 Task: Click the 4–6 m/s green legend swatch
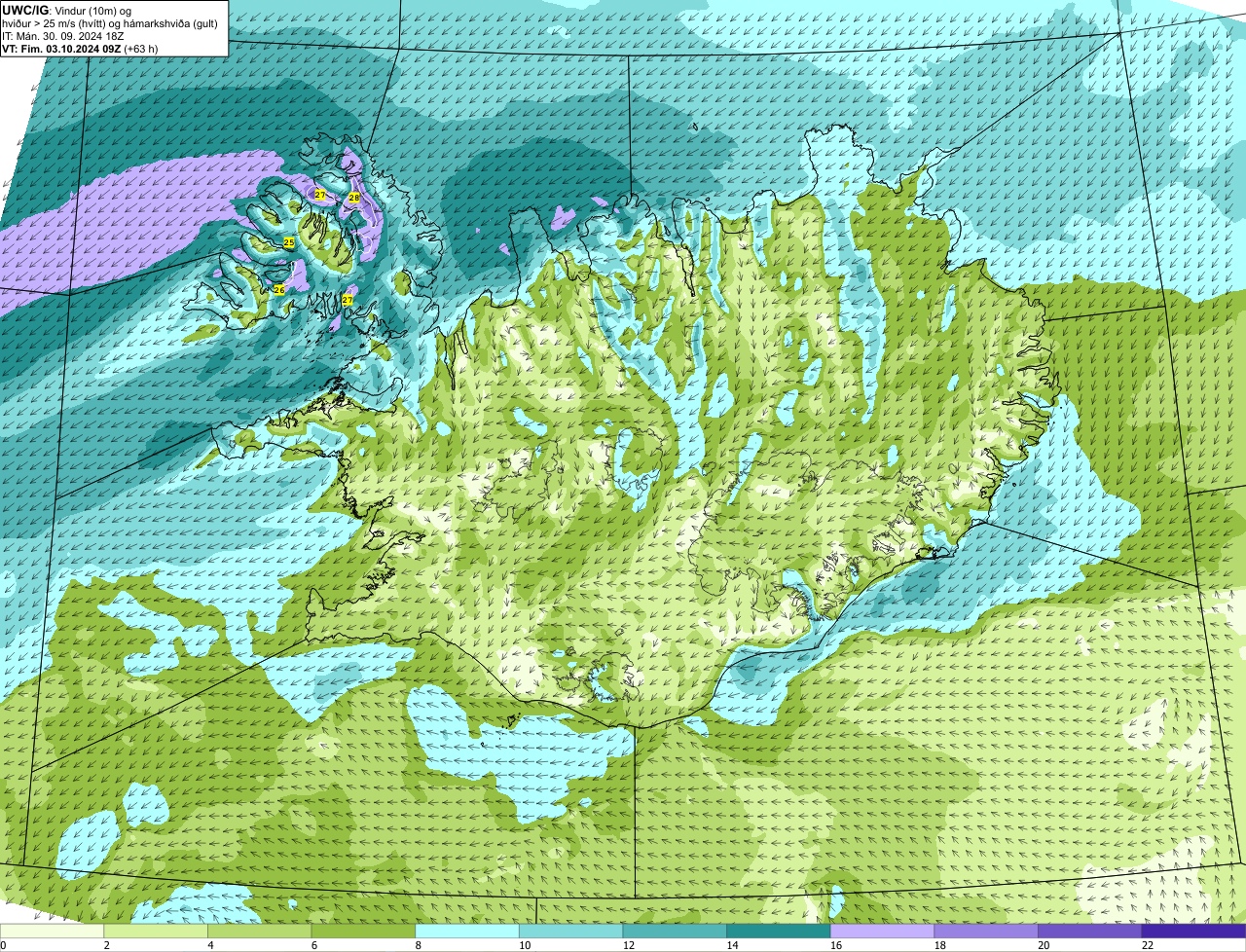[x=259, y=931]
